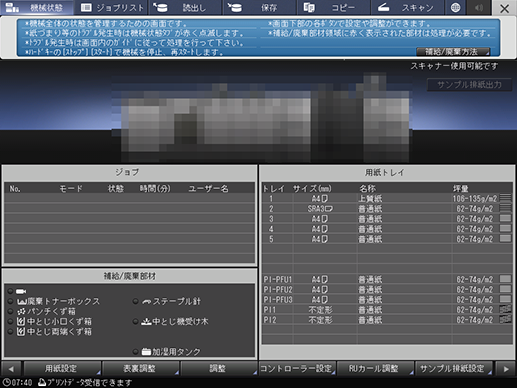Viewport: 517px width, 388px height.
Task: Click 中とじ両端くず箱 status indicator
Action: pyautogui.click(x=11, y=332)
